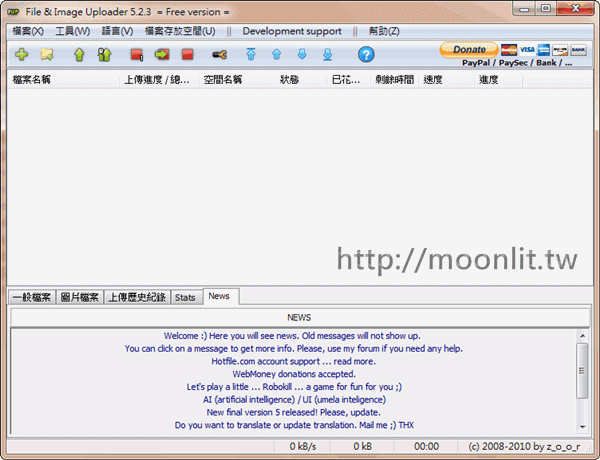Viewport: 600px width, 460px height.
Task: Switch to the 圖片檔案 tab
Action: click(x=80, y=297)
